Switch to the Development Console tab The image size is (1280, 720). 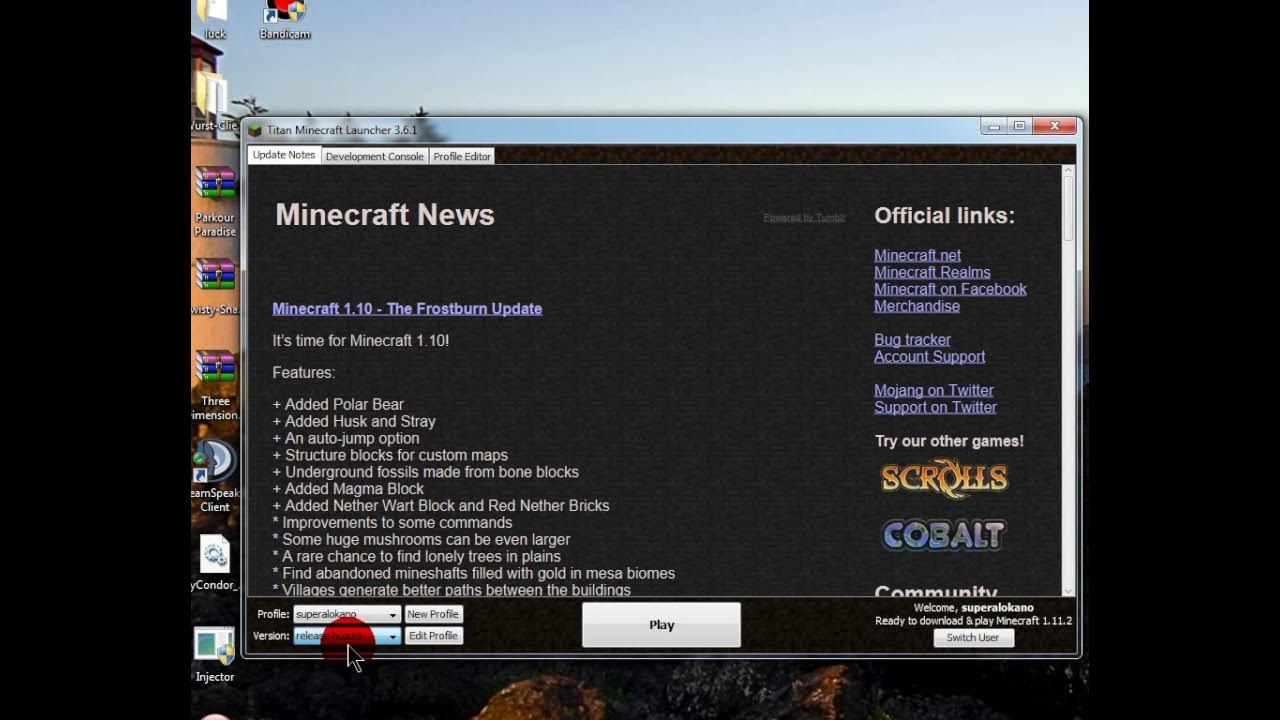(x=374, y=156)
